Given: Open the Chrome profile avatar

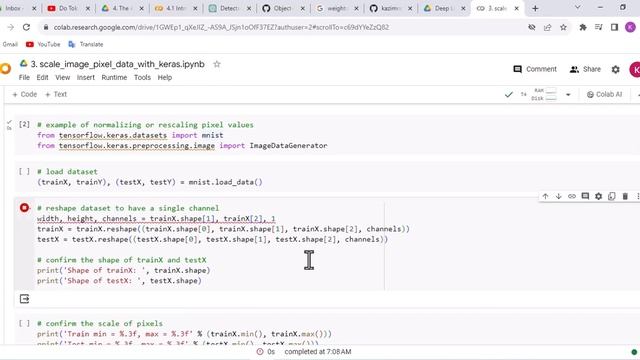Looking at the screenshot, I should [x=630, y=27].
